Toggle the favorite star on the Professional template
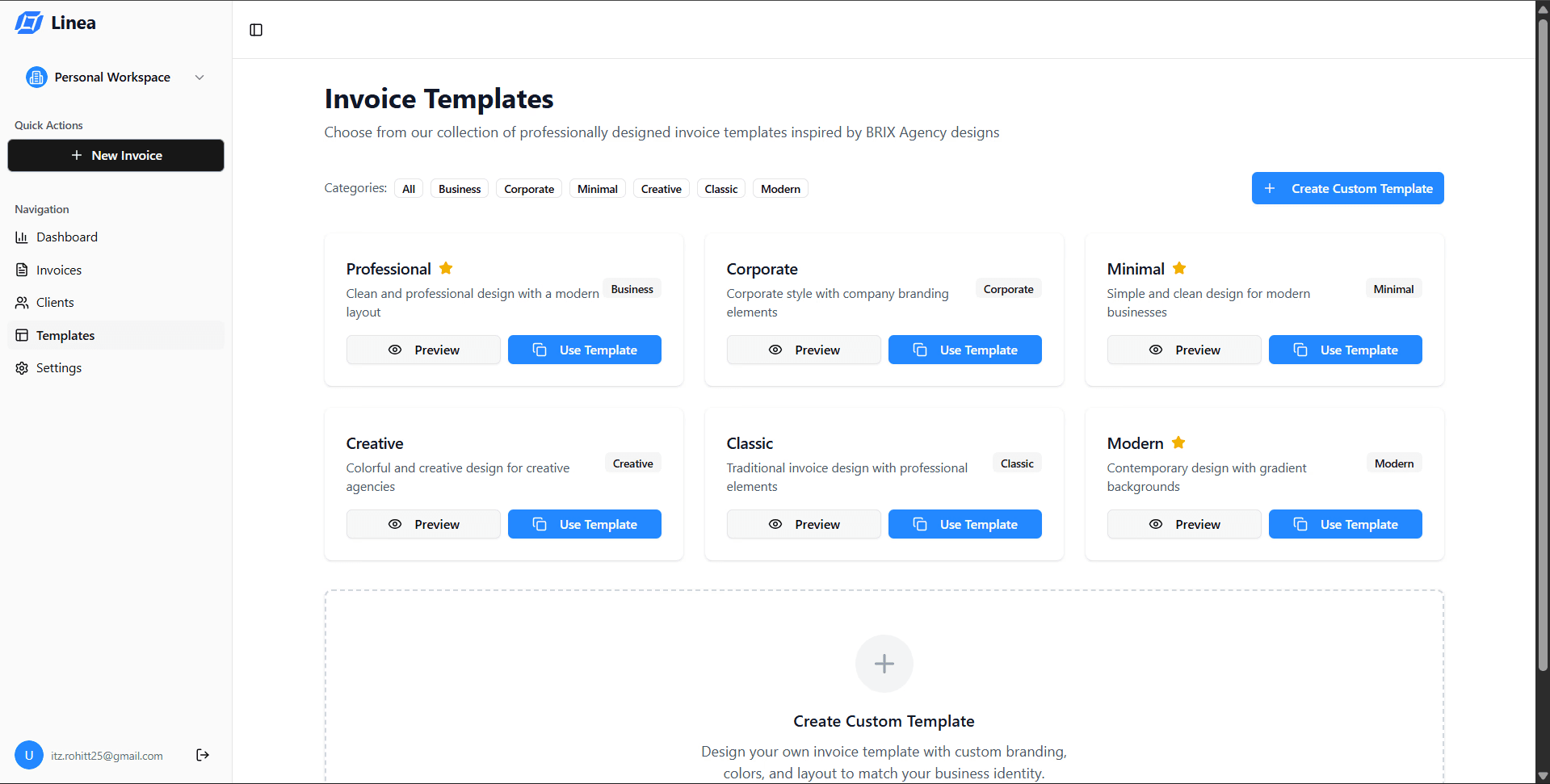Viewport: 1550px width, 784px height. pos(446,267)
